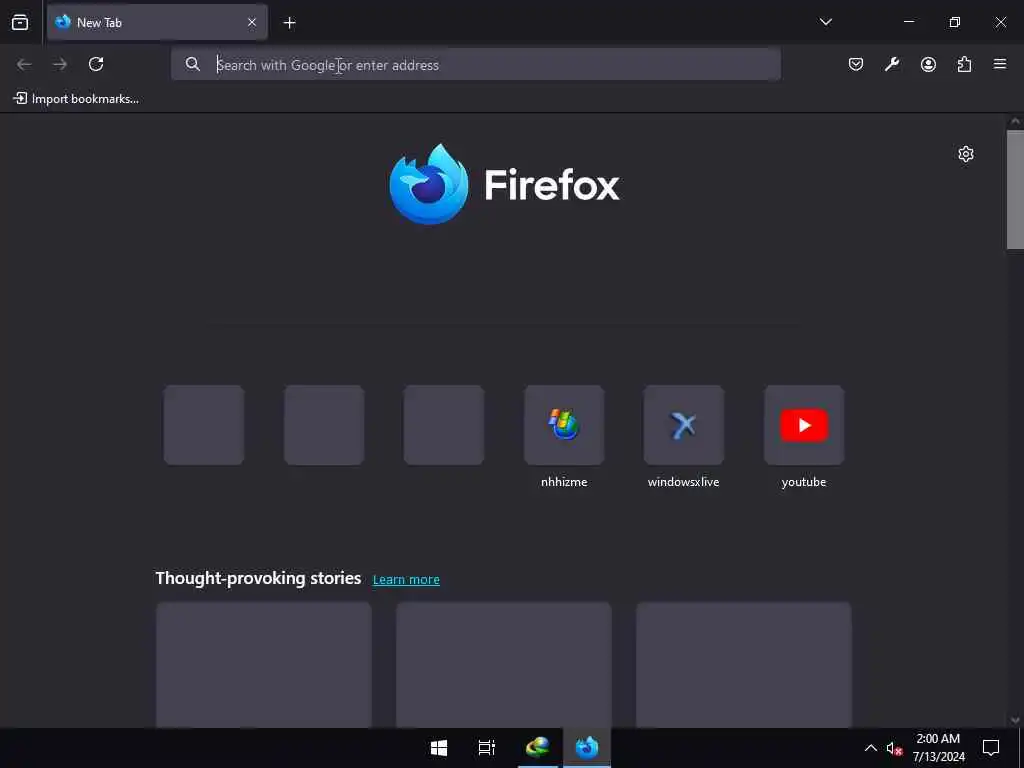This screenshot has height=768, width=1024.
Task: Open the Pocket save icon
Action: point(856,64)
